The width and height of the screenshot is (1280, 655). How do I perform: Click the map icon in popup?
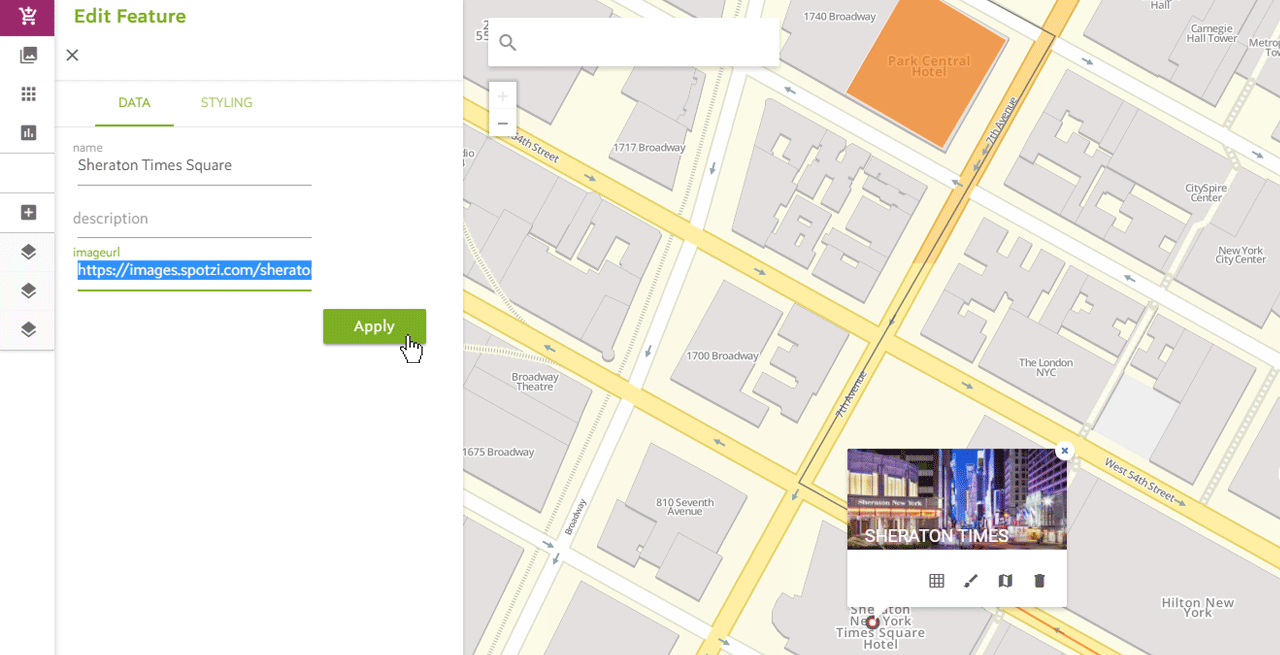click(x=1005, y=581)
